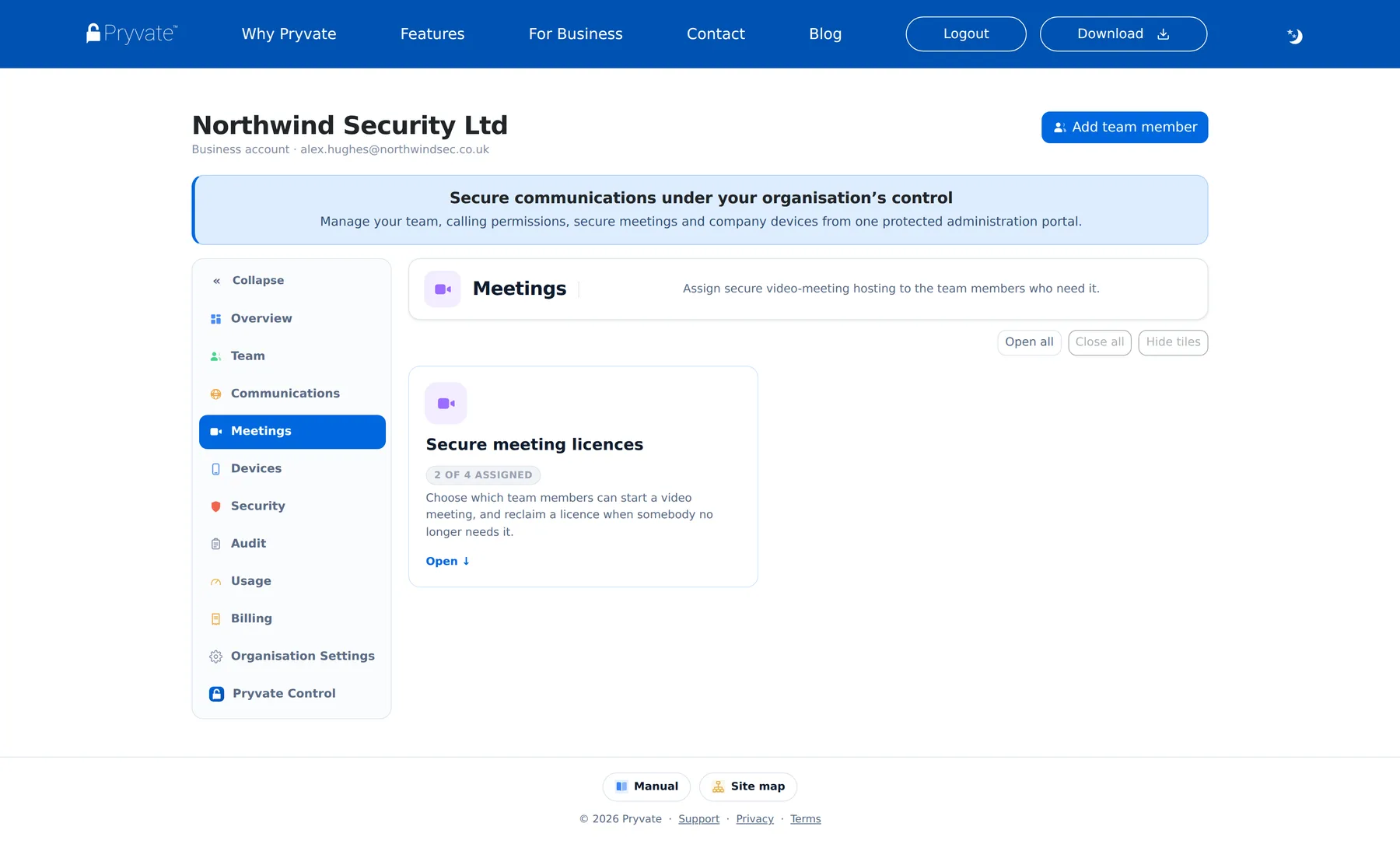Select Team in sidebar
The image size is (1400, 844).
point(292,356)
